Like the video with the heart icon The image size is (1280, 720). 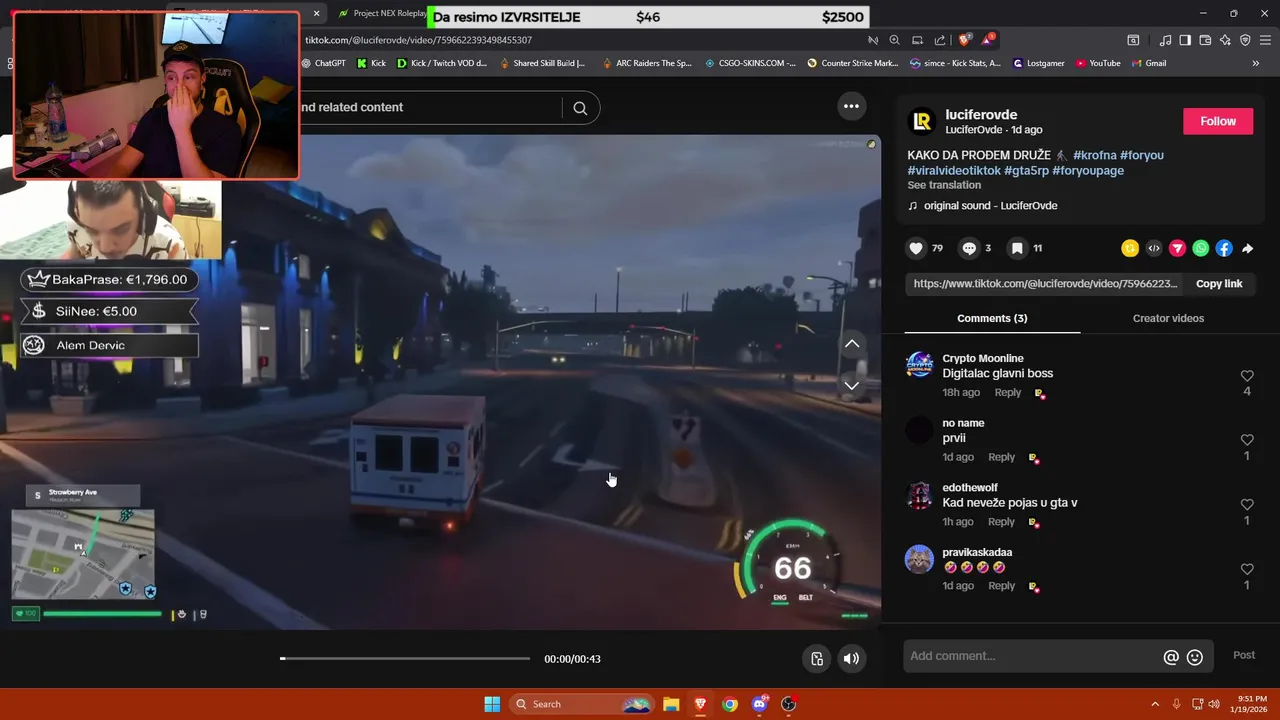pos(916,248)
